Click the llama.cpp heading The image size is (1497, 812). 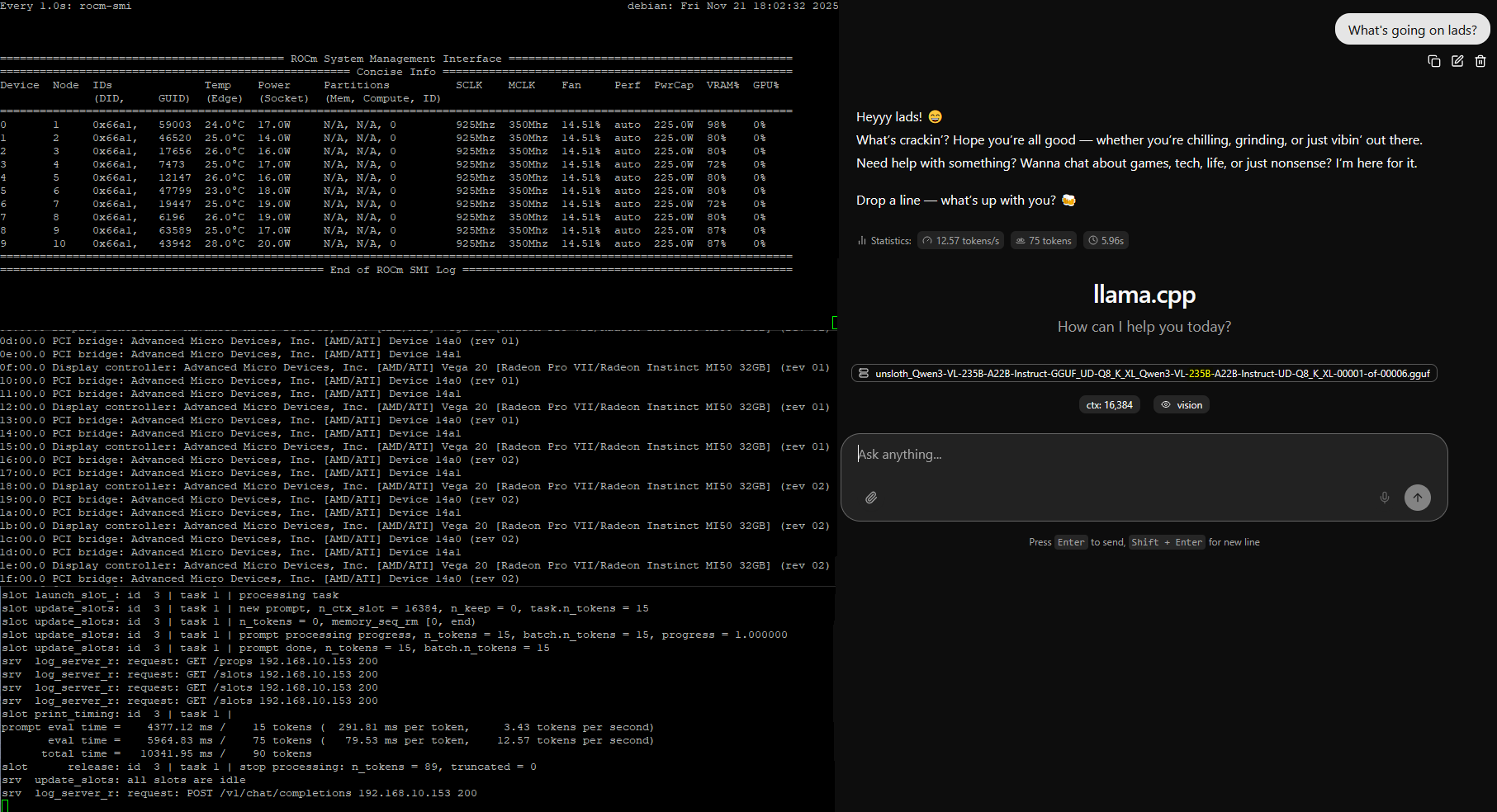point(1144,295)
